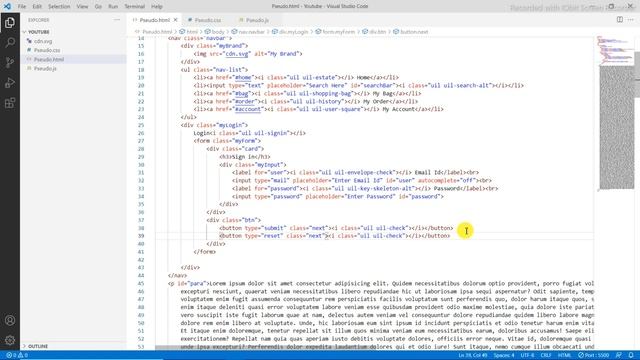Viewport: 640px width, 360px height.
Task: Click the line and column status entry
Action: (472, 355)
